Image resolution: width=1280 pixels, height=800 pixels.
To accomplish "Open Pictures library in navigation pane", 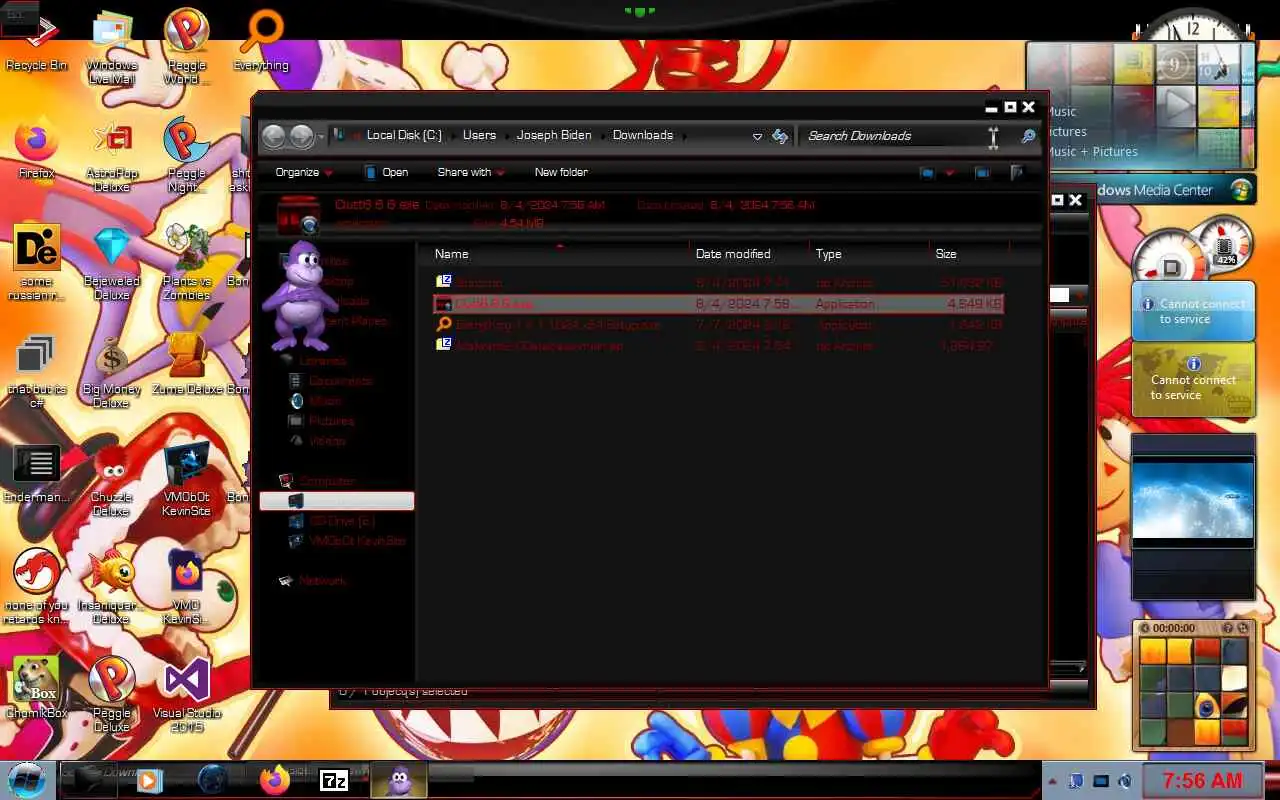I will click(x=321, y=421).
